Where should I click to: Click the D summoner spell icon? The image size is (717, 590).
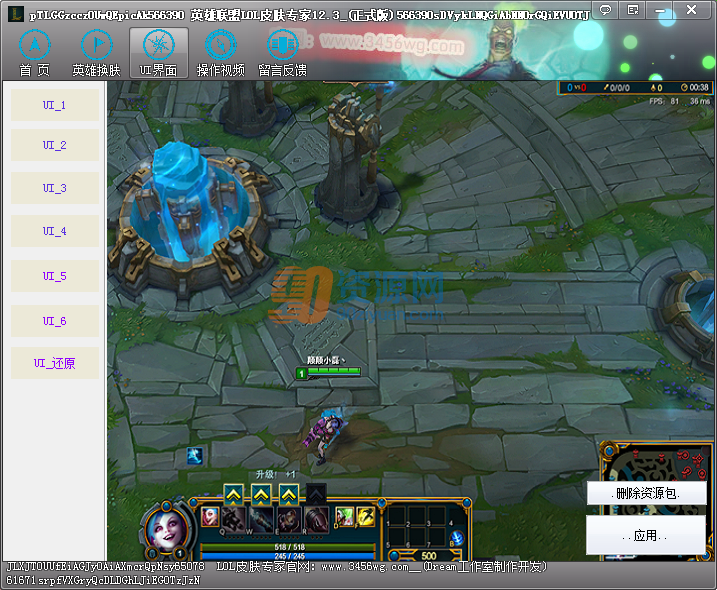pyautogui.click(x=345, y=517)
